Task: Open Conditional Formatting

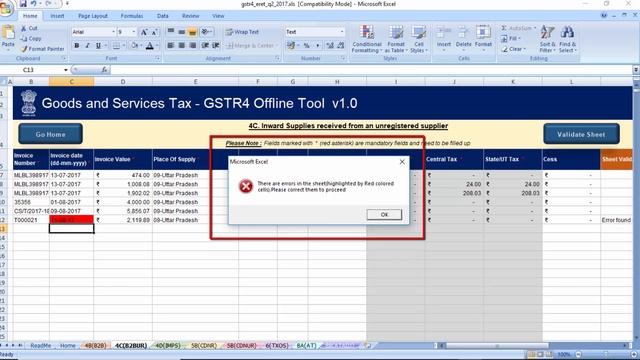Action: click(367, 39)
